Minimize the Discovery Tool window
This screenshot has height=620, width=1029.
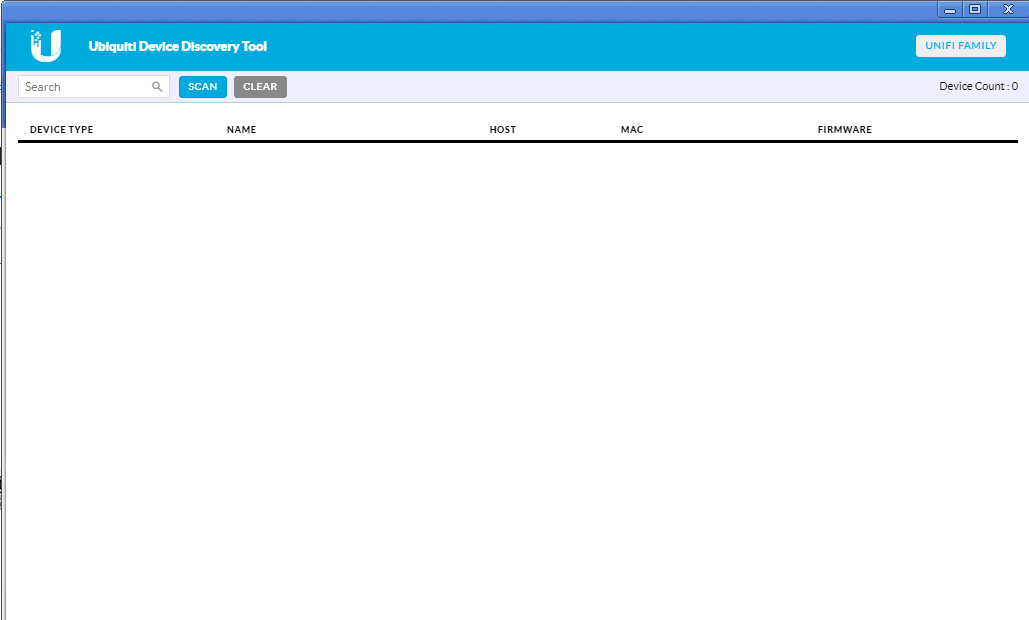pyautogui.click(x=950, y=9)
